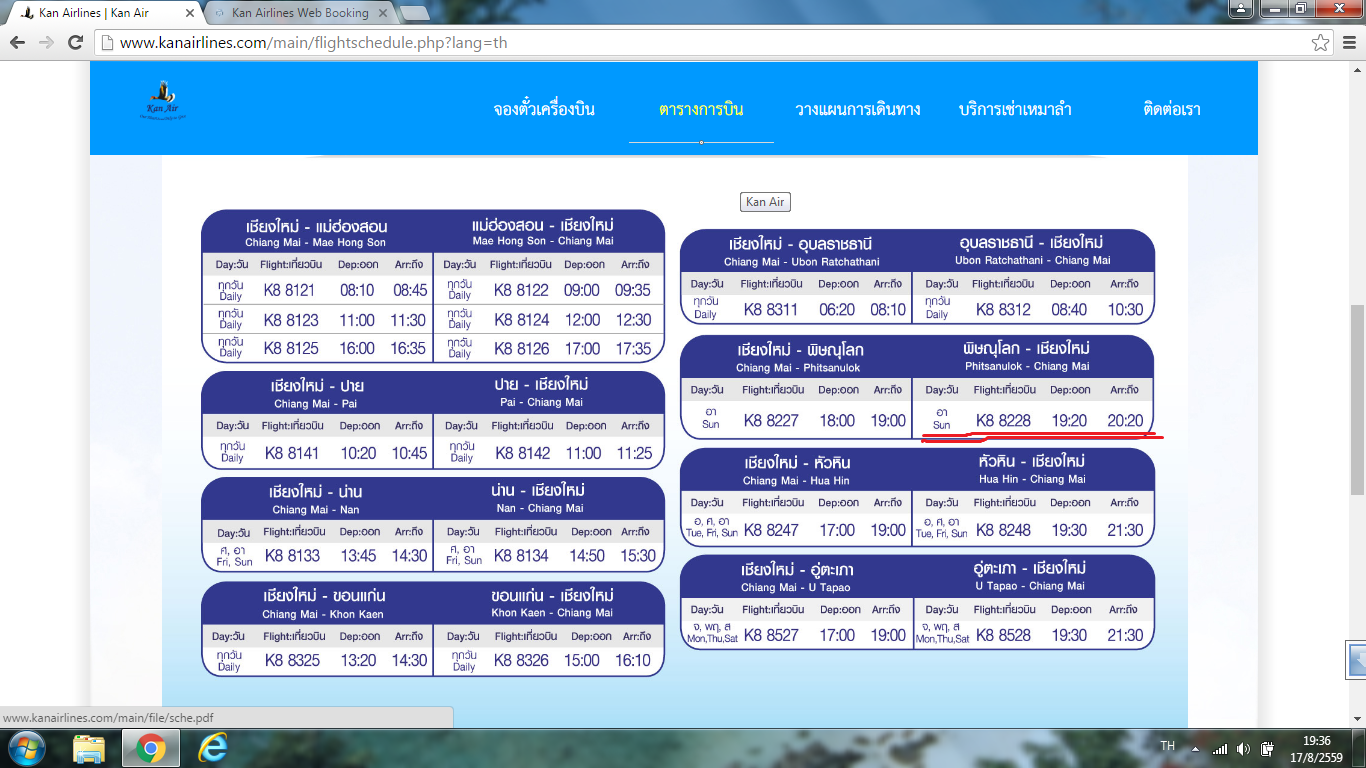Open Windows Start button
1366x768 pixels.
26,748
